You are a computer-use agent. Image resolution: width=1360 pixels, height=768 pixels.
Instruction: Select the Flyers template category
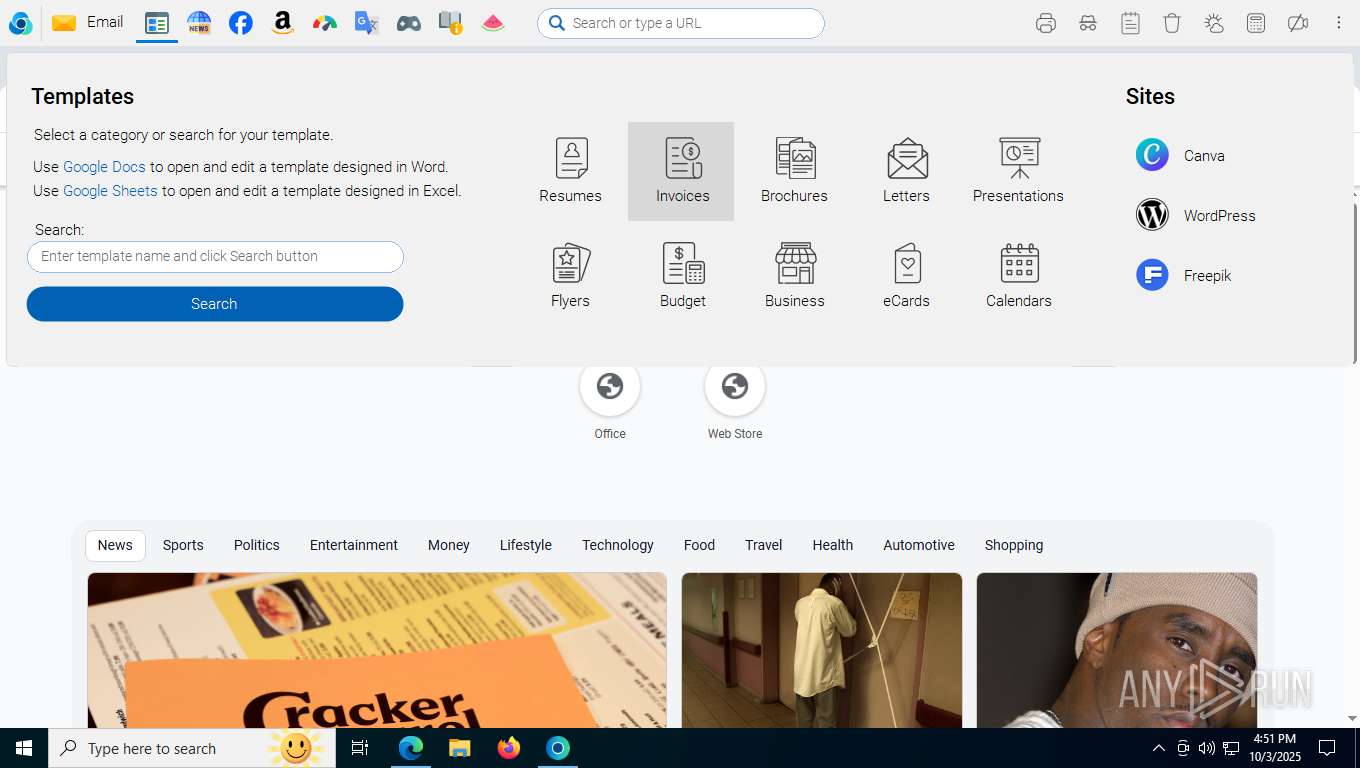[571, 276]
